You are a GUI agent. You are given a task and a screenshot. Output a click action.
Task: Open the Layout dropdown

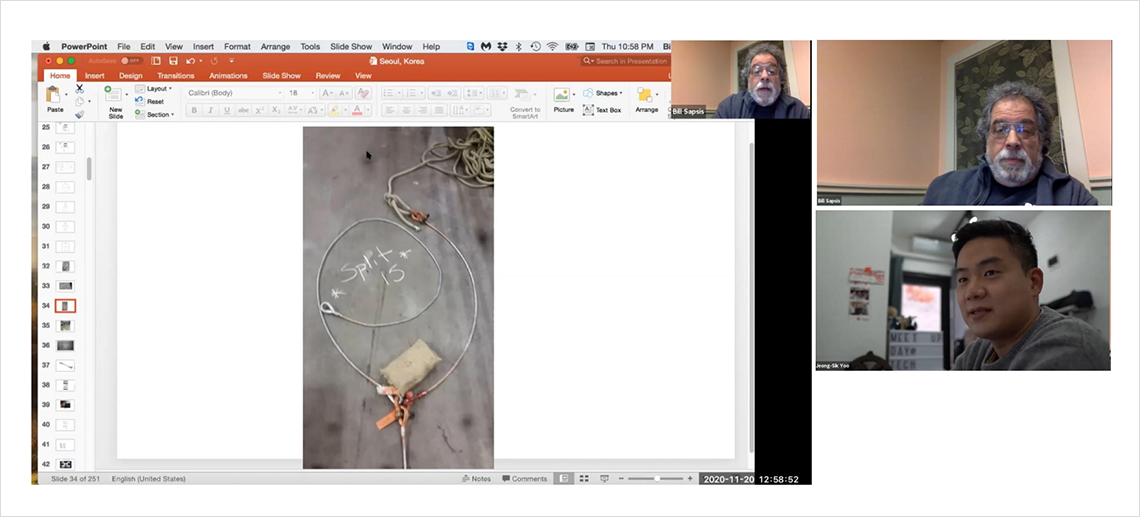click(x=154, y=89)
